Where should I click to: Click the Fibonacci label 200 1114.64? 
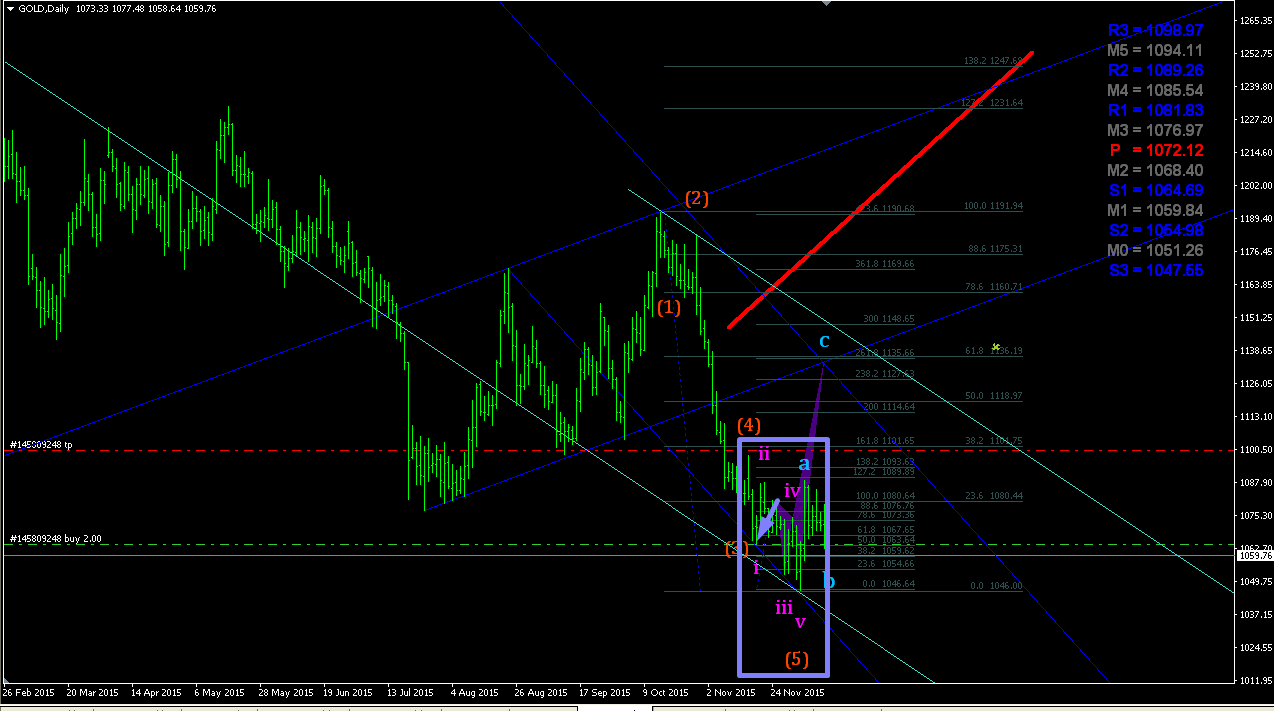(x=888, y=407)
